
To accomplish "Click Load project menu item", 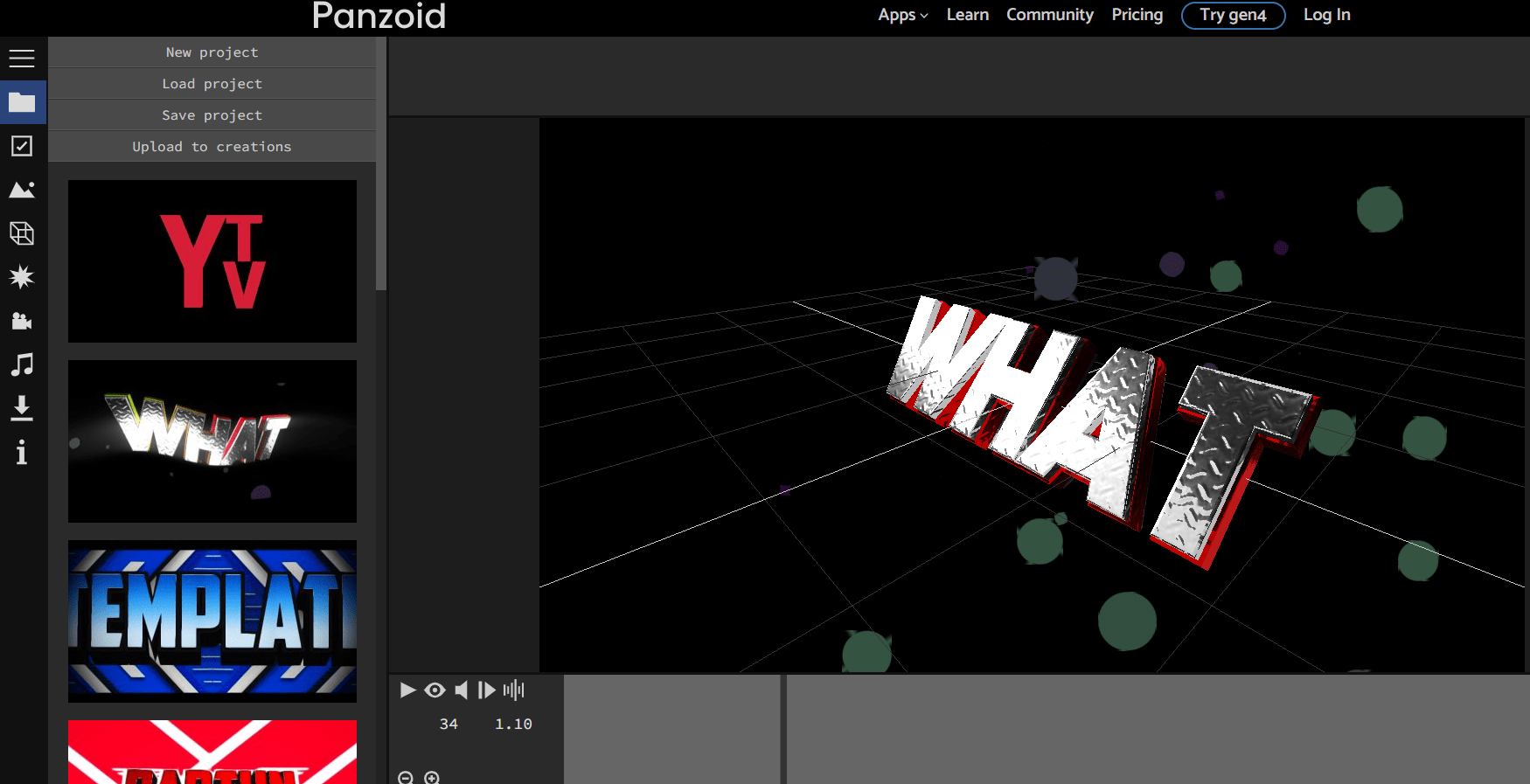I will [x=212, y=84].
